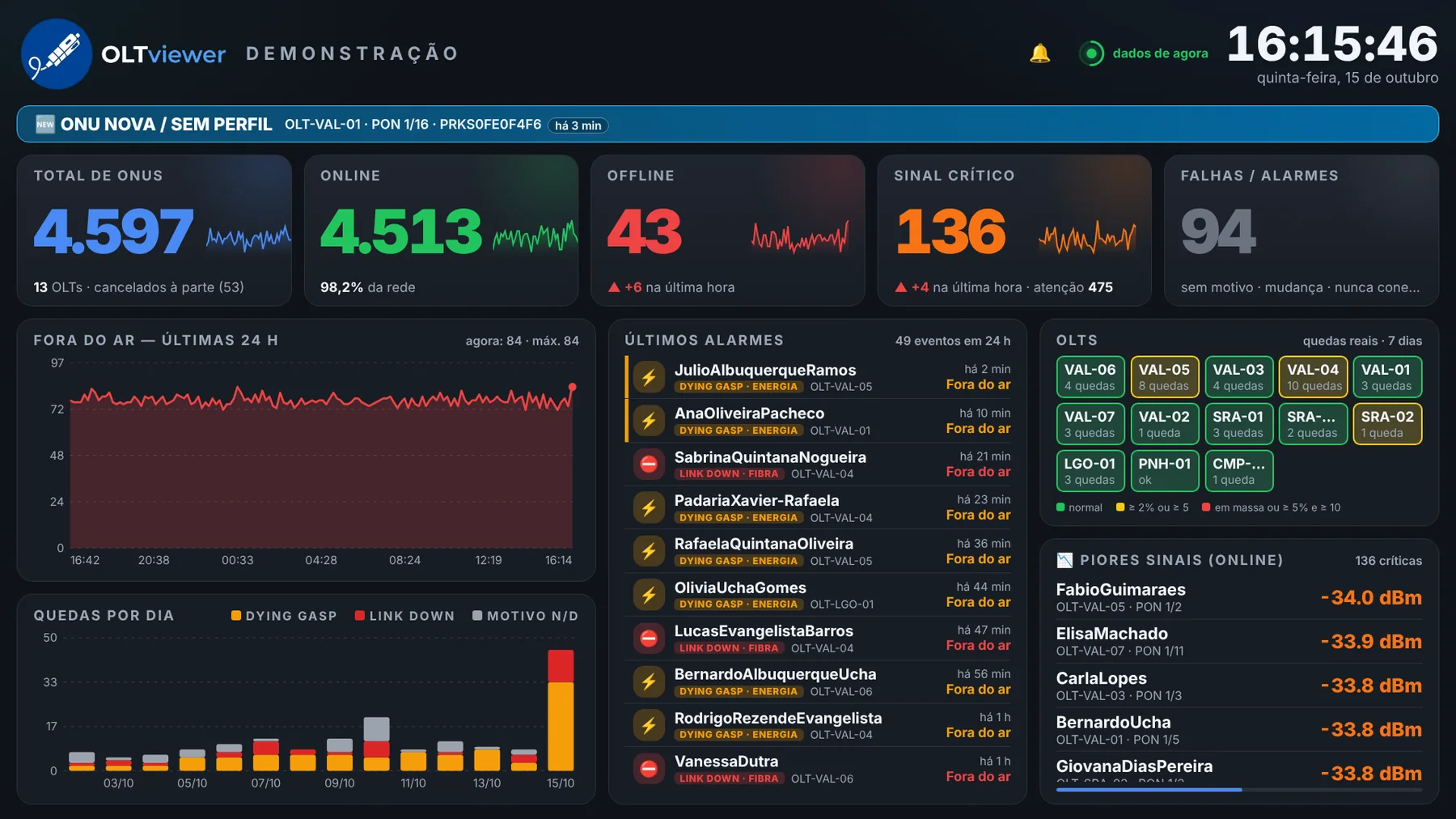
Task: Click the lightning icon for AnaOliveiraPacheco
Action: click(x=649, y=421)
